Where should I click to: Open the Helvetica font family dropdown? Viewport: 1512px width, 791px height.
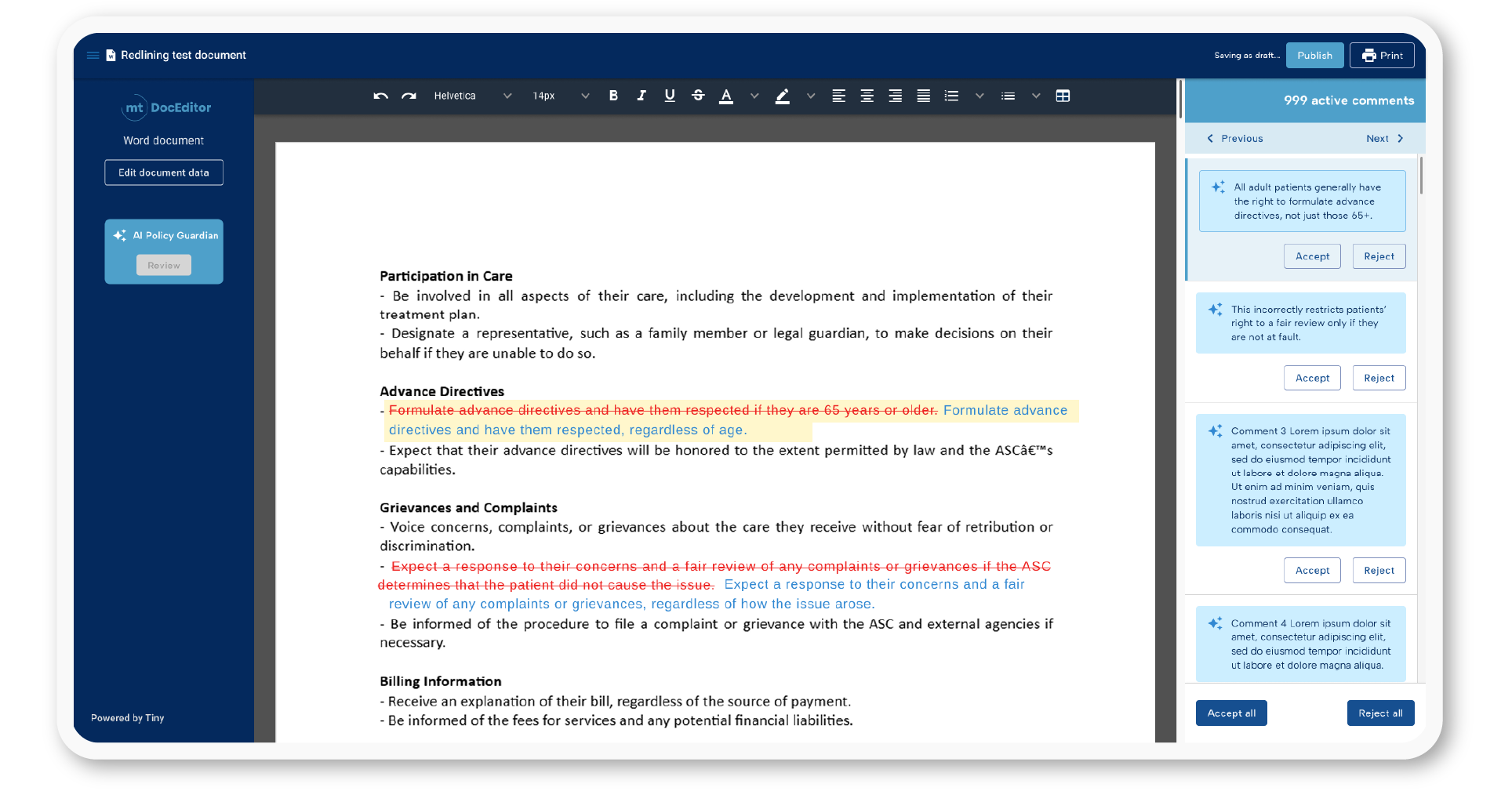(x=472, y=96)
